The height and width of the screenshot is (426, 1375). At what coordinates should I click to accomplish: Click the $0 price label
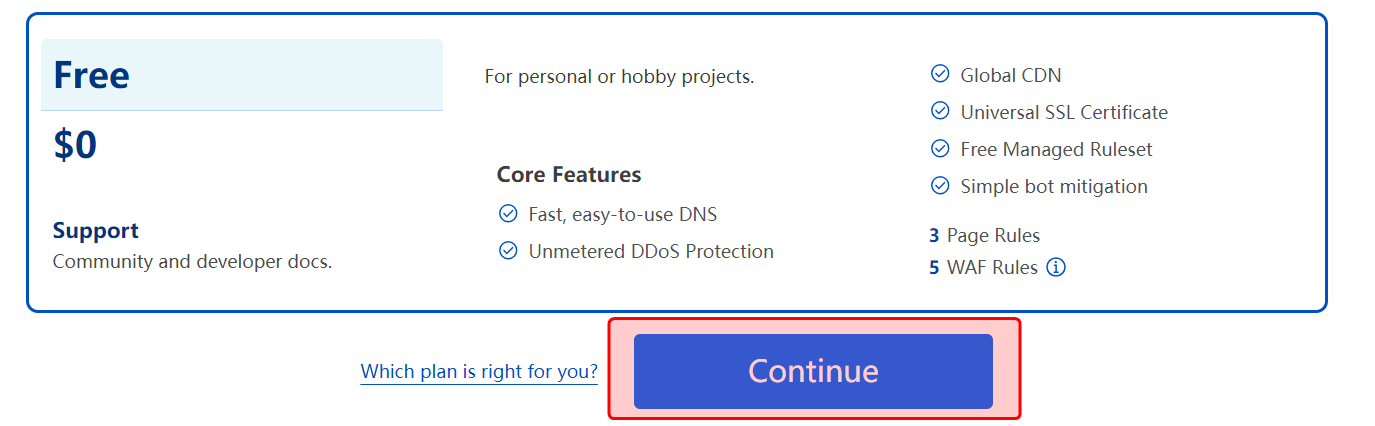[x=75, y=146]
